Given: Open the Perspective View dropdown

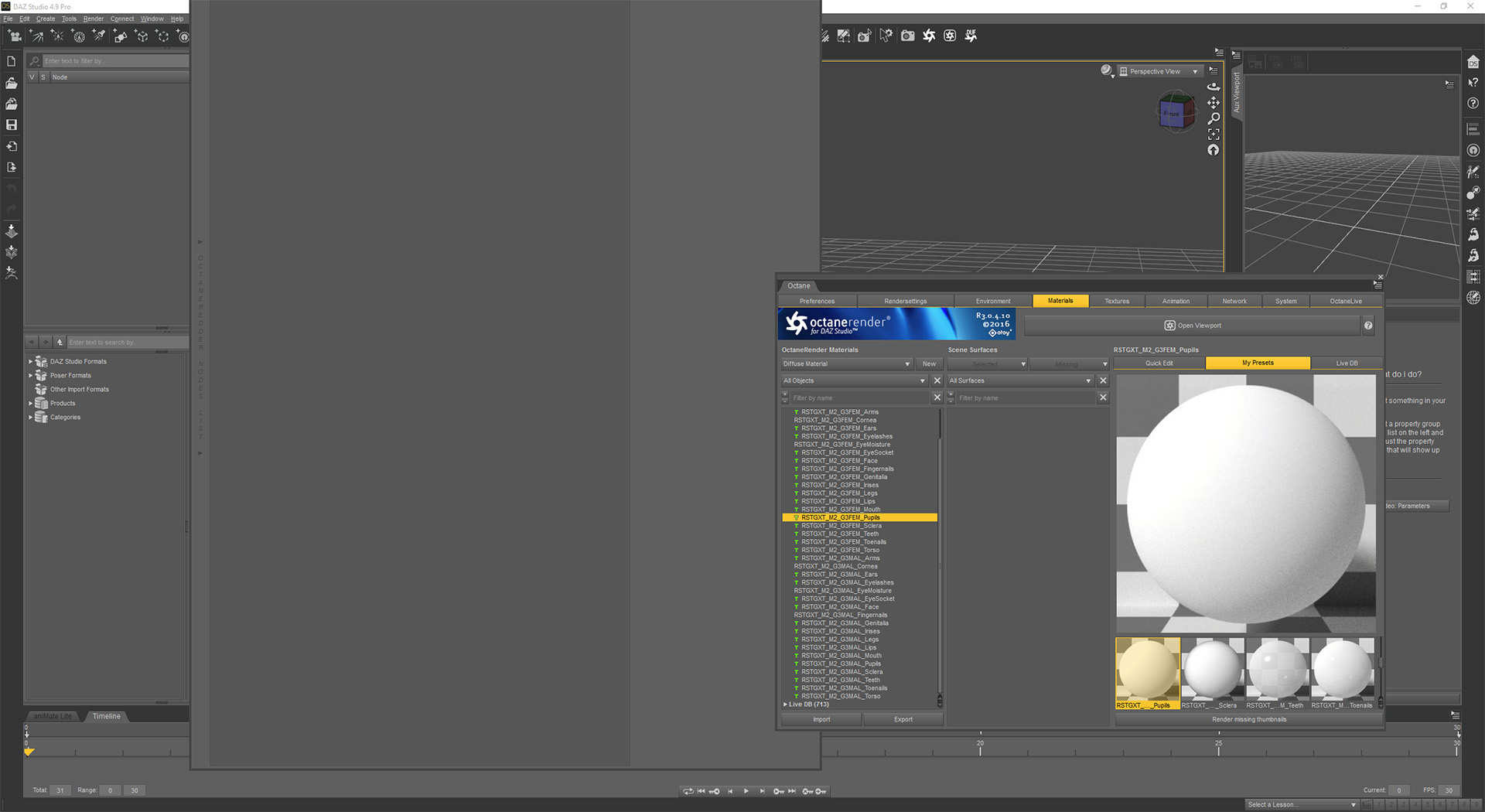Looking at the screenshot, I should tap(1160, 72).
